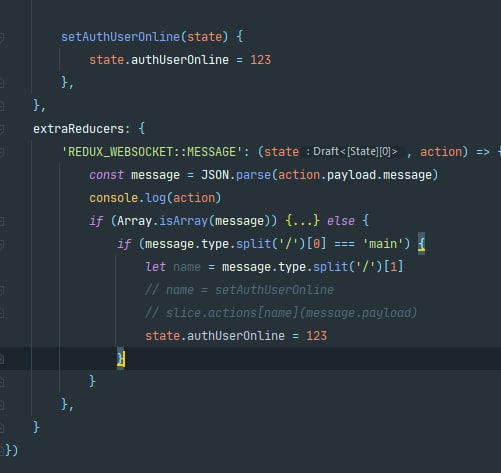Image resolution: width=501 pixels, height=473 pixels.
Task: Click the highlighted closing brace on the caret line
Action: pyautogui.click(x=121, y=359)
